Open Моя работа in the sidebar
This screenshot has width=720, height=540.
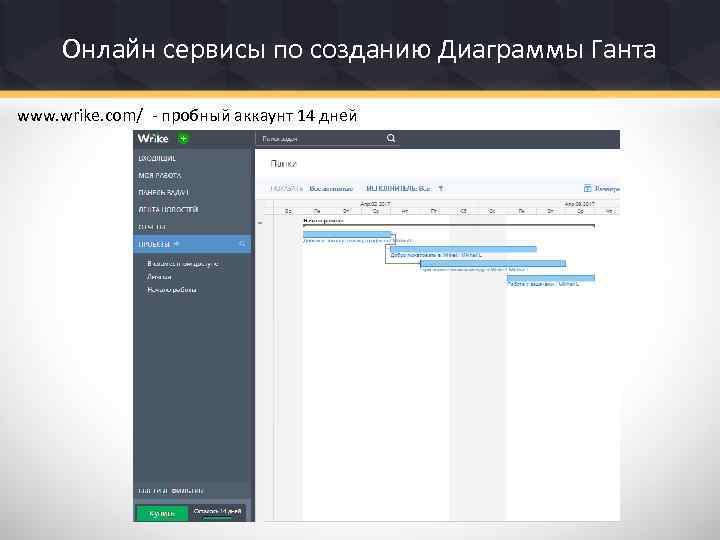click(x=160, y=175)
